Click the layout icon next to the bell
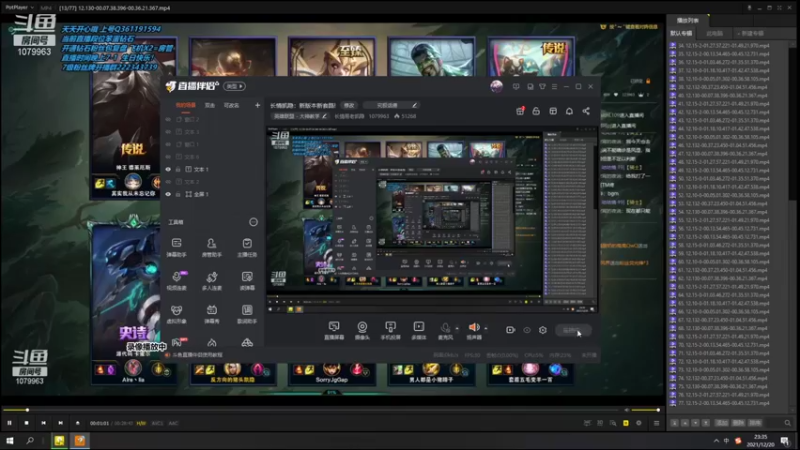Screen dimensions: 800x450 point(553,111)
